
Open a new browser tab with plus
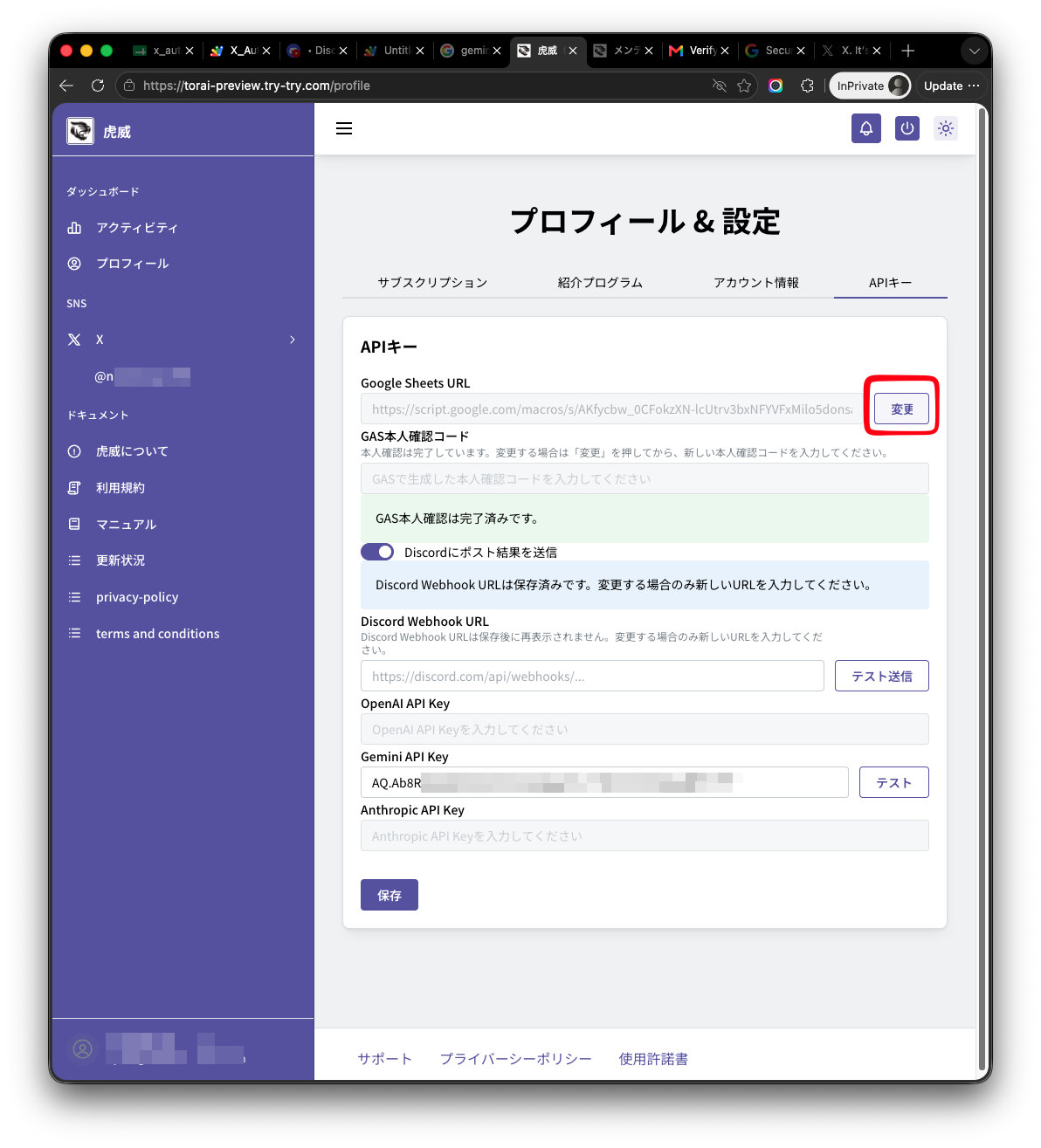[908, 51]
